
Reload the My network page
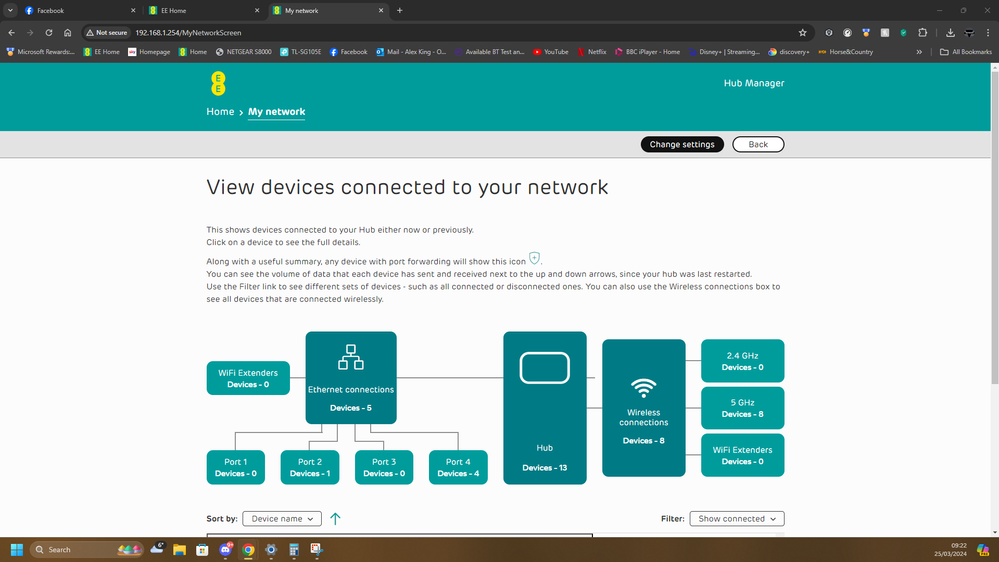(x=48, y=32)
